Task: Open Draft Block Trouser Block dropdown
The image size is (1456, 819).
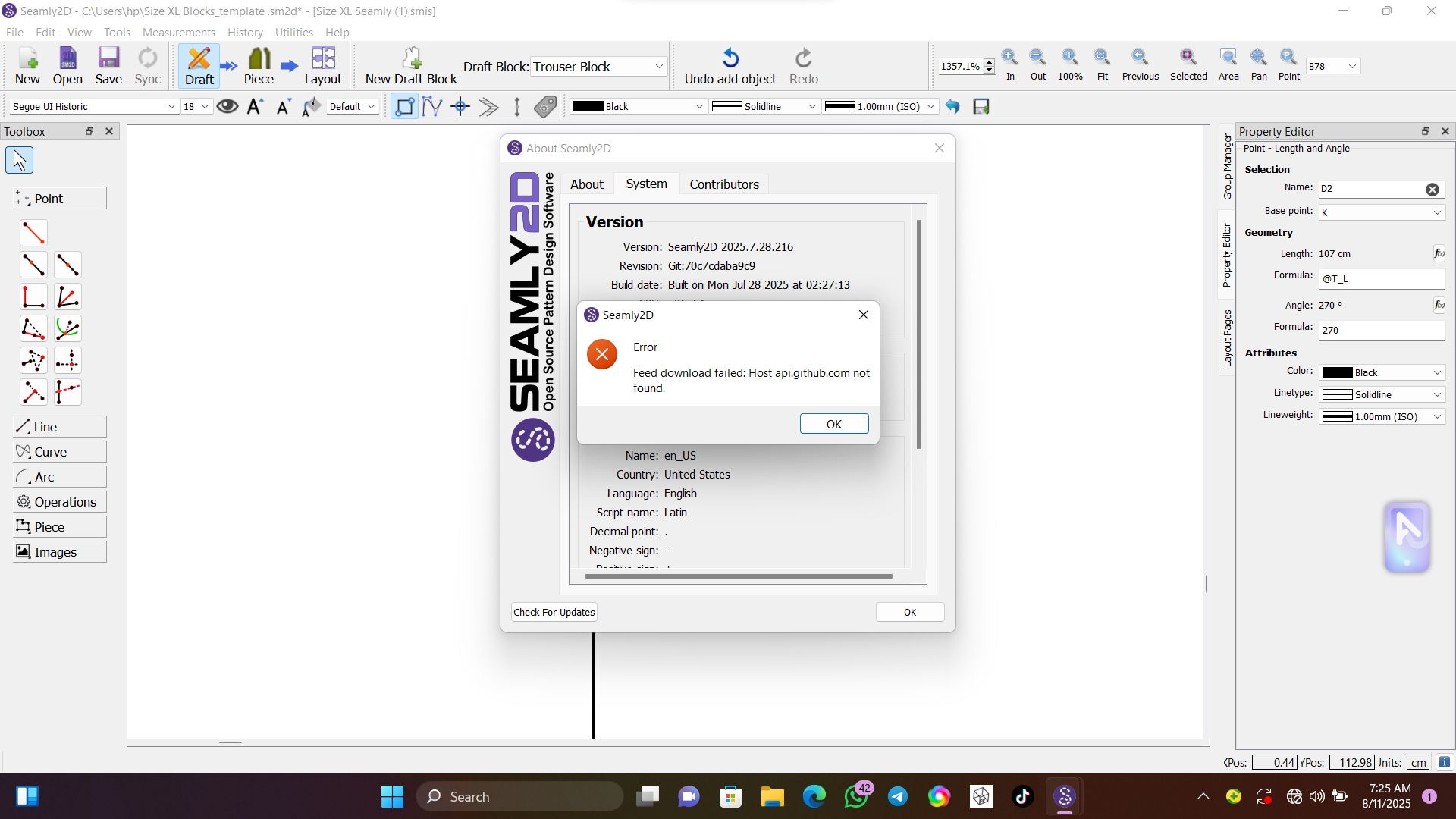Action: [599, 67]
